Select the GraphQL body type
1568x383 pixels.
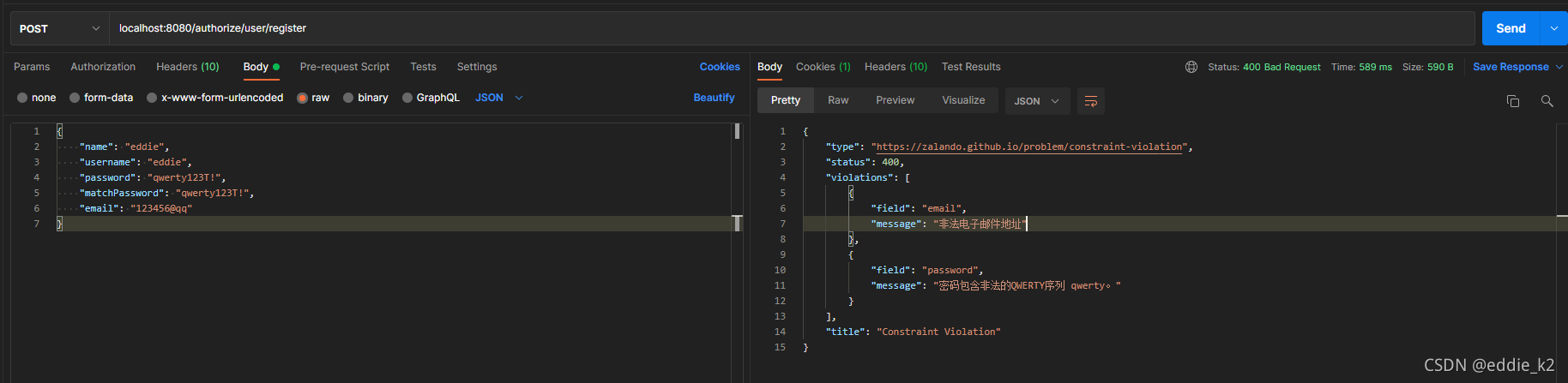tap(431, 98)
